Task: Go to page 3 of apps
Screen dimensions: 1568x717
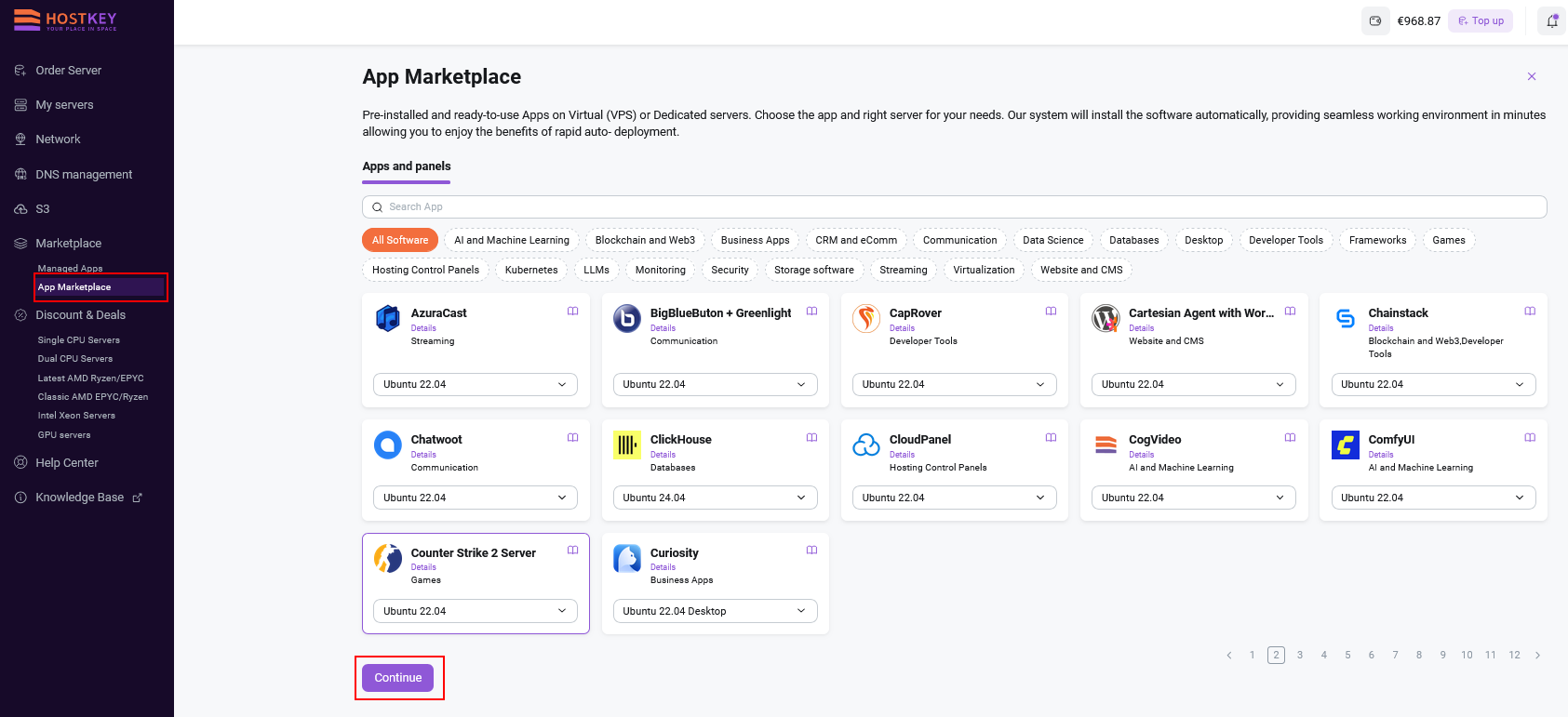Action: pyautogui.click(x=1300, y=656)
